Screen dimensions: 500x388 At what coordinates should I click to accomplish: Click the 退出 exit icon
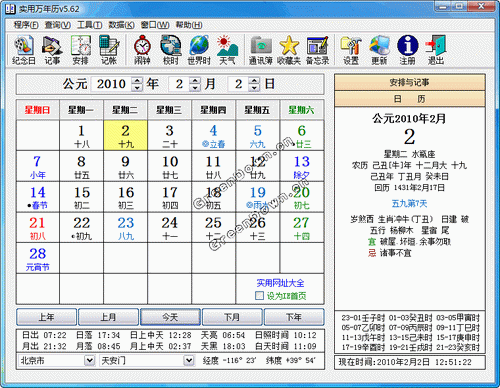pyautogui.click(x=436, y=50)
